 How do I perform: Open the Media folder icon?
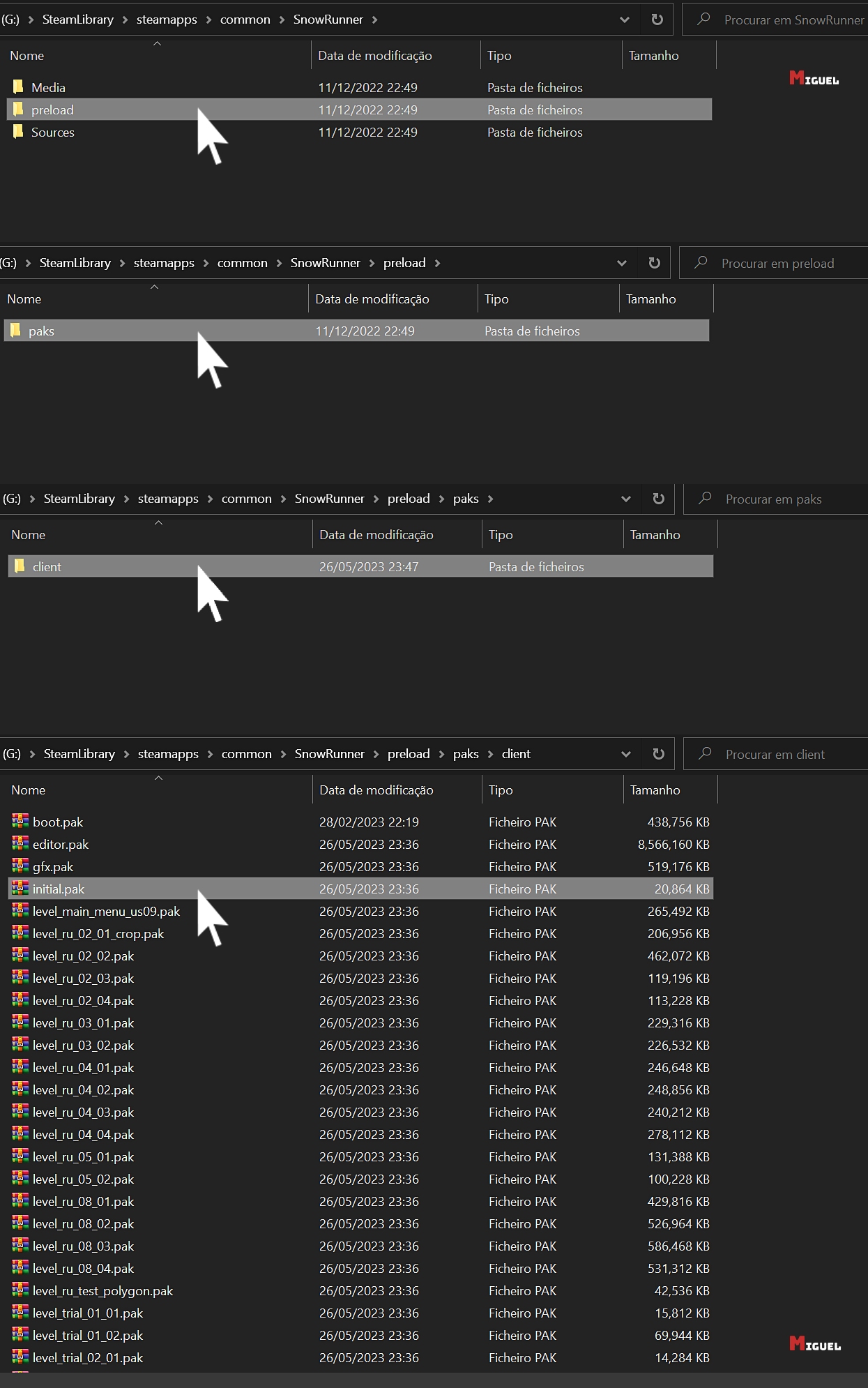18,87
